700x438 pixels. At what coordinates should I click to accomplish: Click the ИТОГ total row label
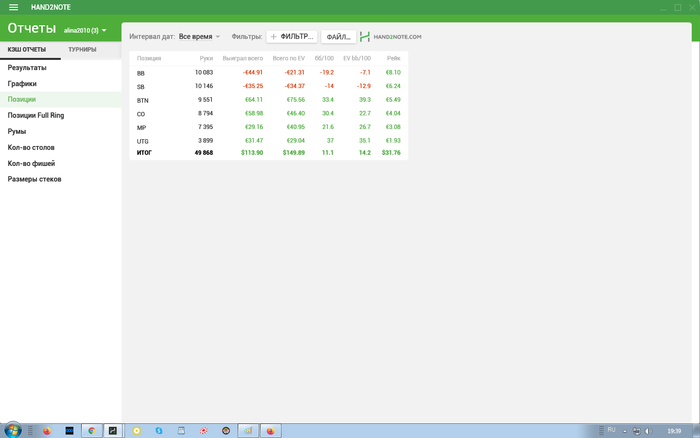(x=144, y=153)
